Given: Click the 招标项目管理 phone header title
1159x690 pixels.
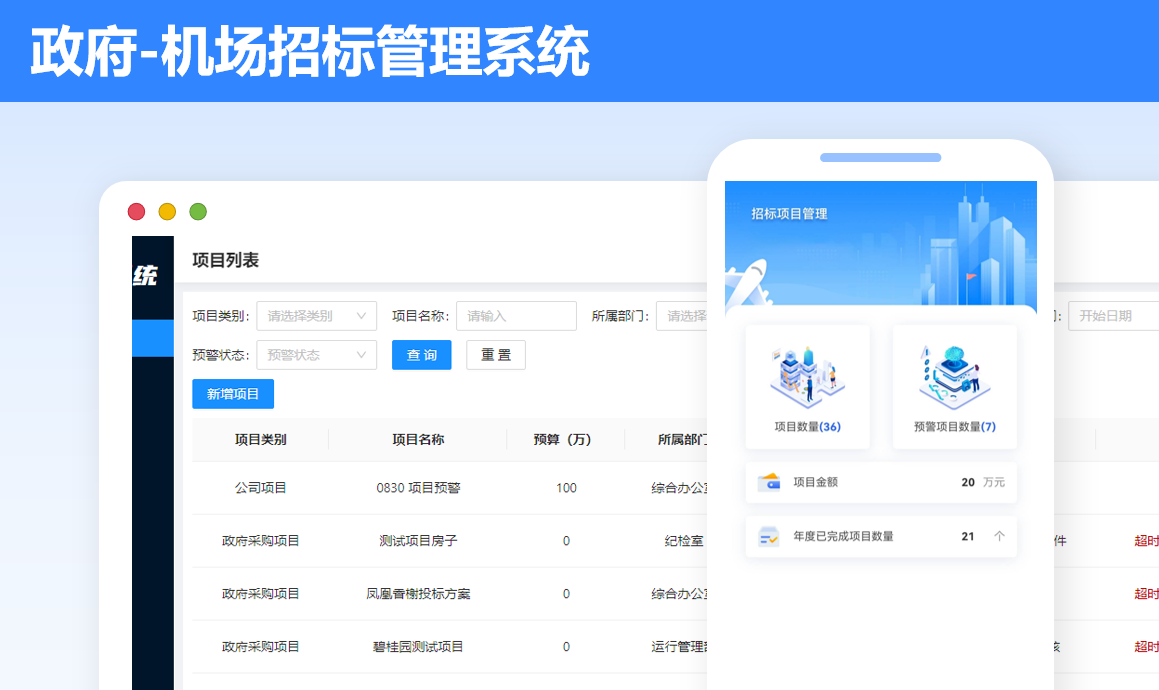Looking at the screenshot, I should pos(789,214).
